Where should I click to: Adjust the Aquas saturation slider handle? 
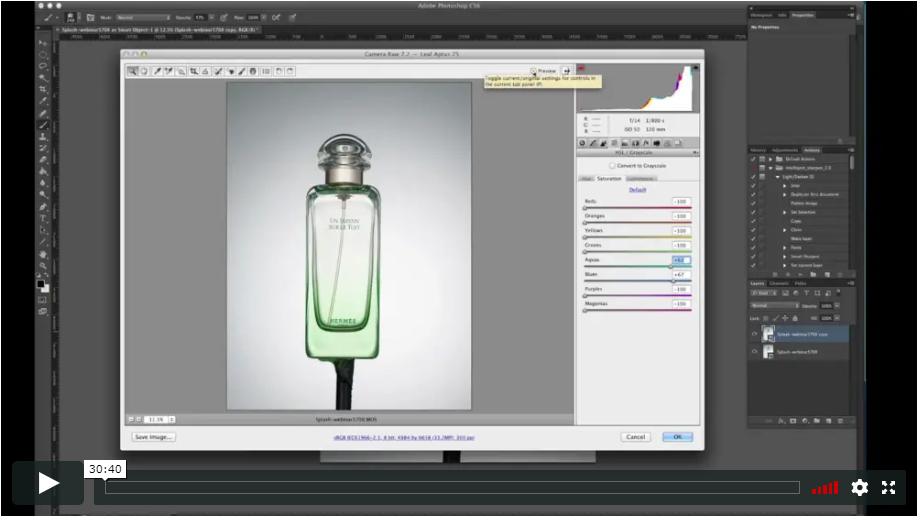[671, 266]
